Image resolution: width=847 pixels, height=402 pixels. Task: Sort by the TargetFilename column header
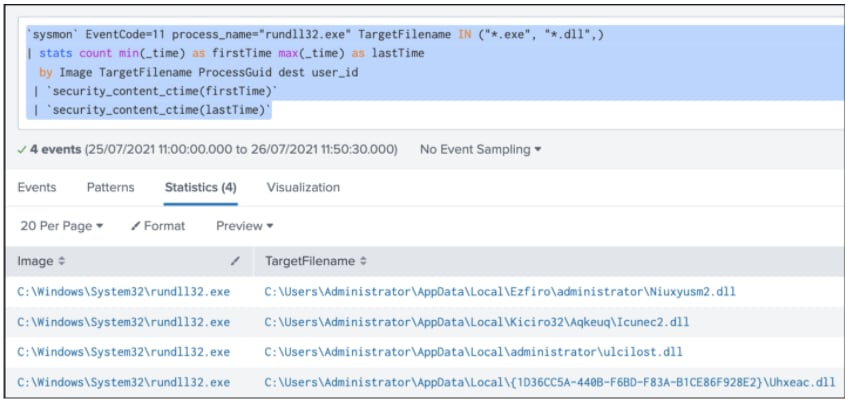(315, 261)
